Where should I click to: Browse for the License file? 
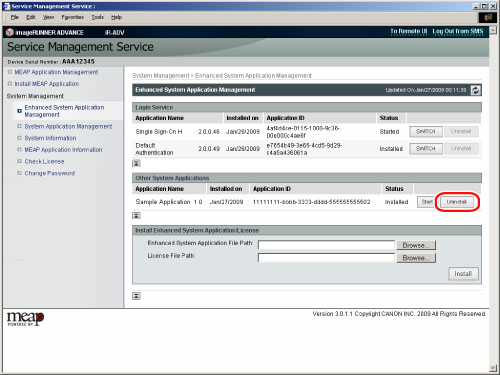[416, 258]
